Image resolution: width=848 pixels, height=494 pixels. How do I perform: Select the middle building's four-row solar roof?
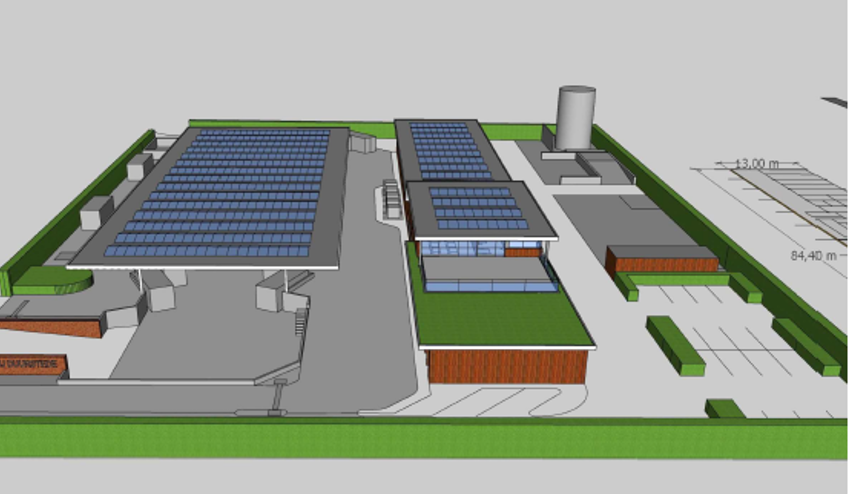click(x=478, y=208)
